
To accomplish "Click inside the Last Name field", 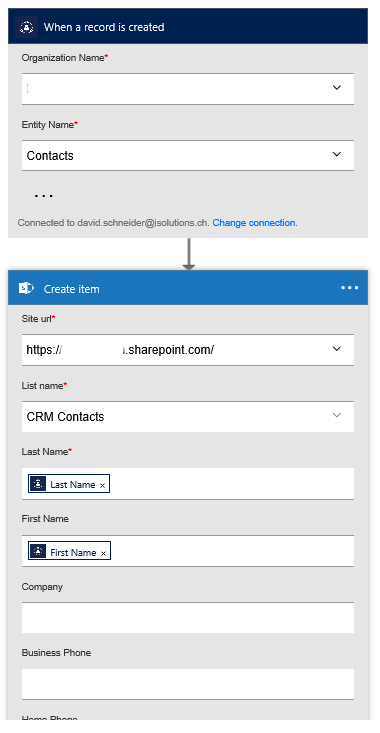I will tap(188, 484).
